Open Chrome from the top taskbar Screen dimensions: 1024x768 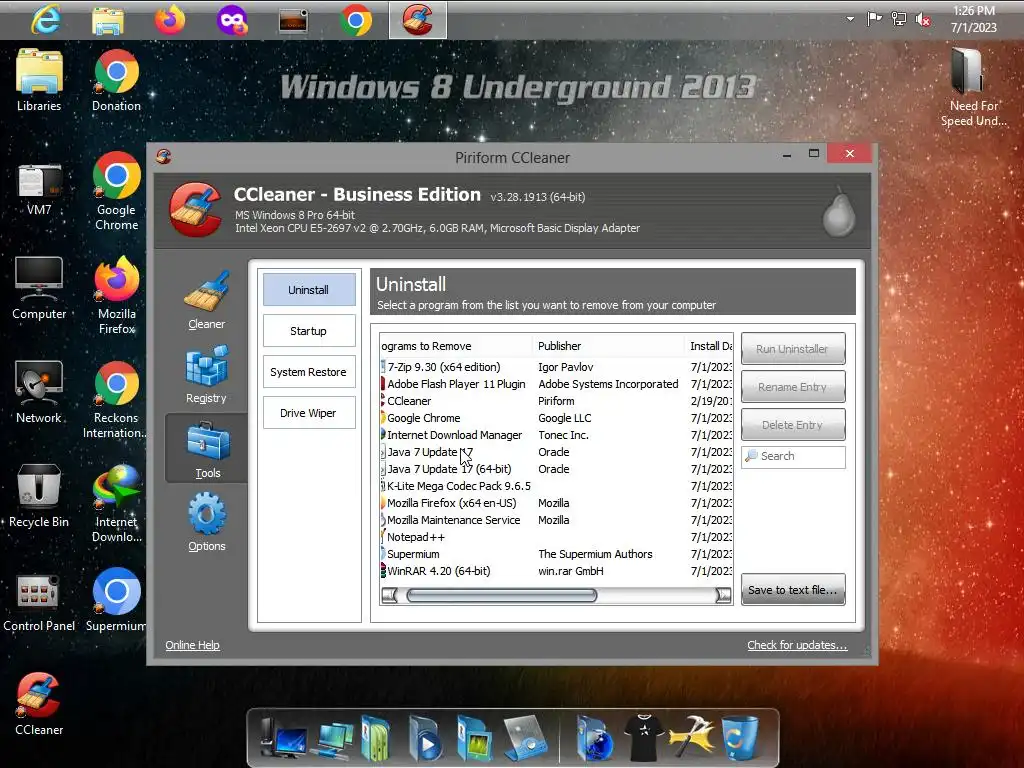tap(355, 20)
